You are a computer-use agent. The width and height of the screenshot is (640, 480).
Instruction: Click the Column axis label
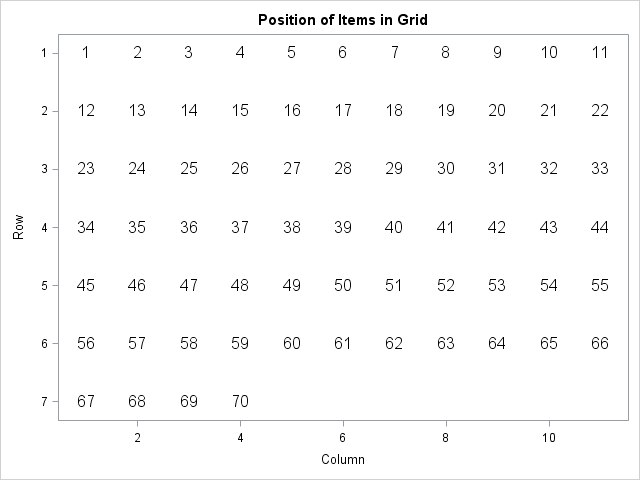tap(343, 459)
